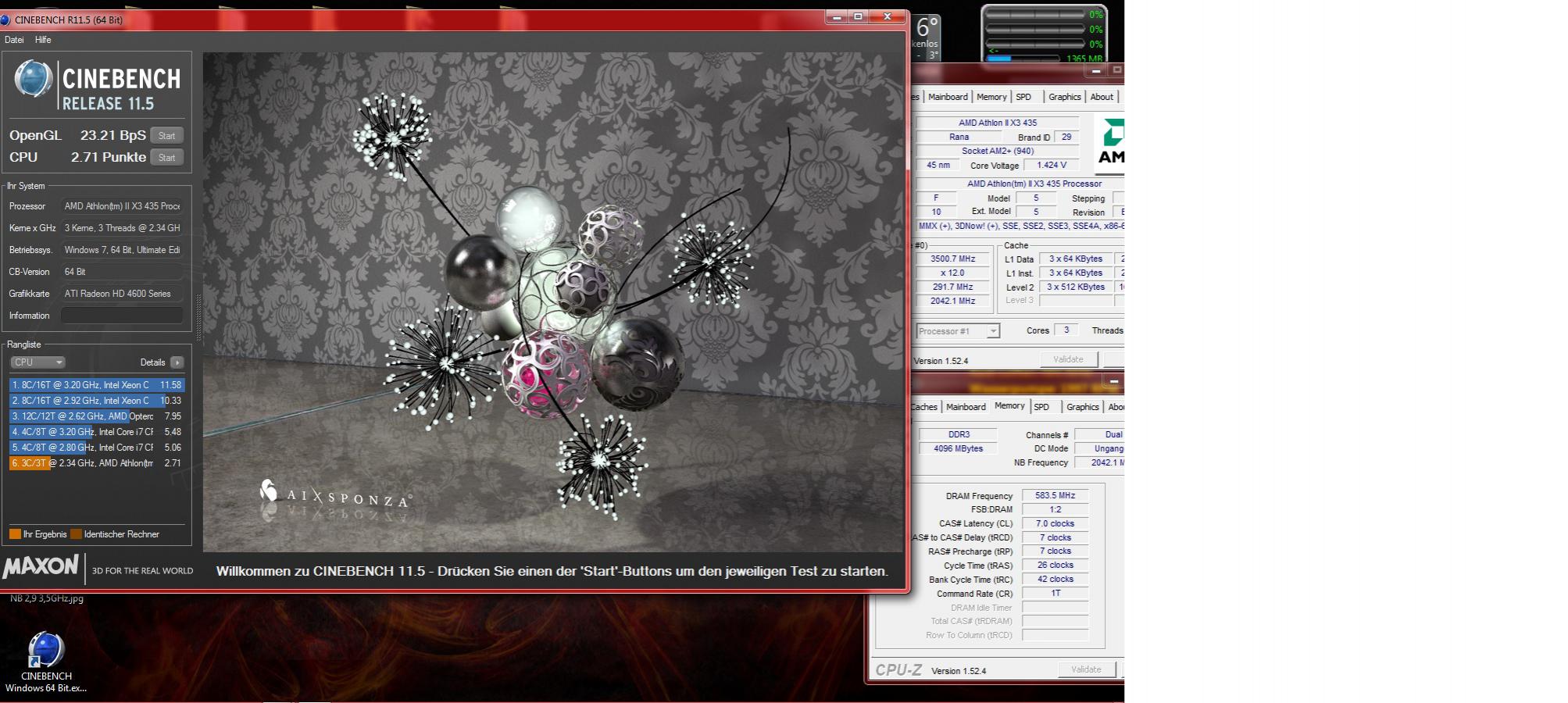Select ranking entry 8C/16T @ 2.92 GHz
The width and height of the screenshot is (1568, 703).
[x=97, y=401]
